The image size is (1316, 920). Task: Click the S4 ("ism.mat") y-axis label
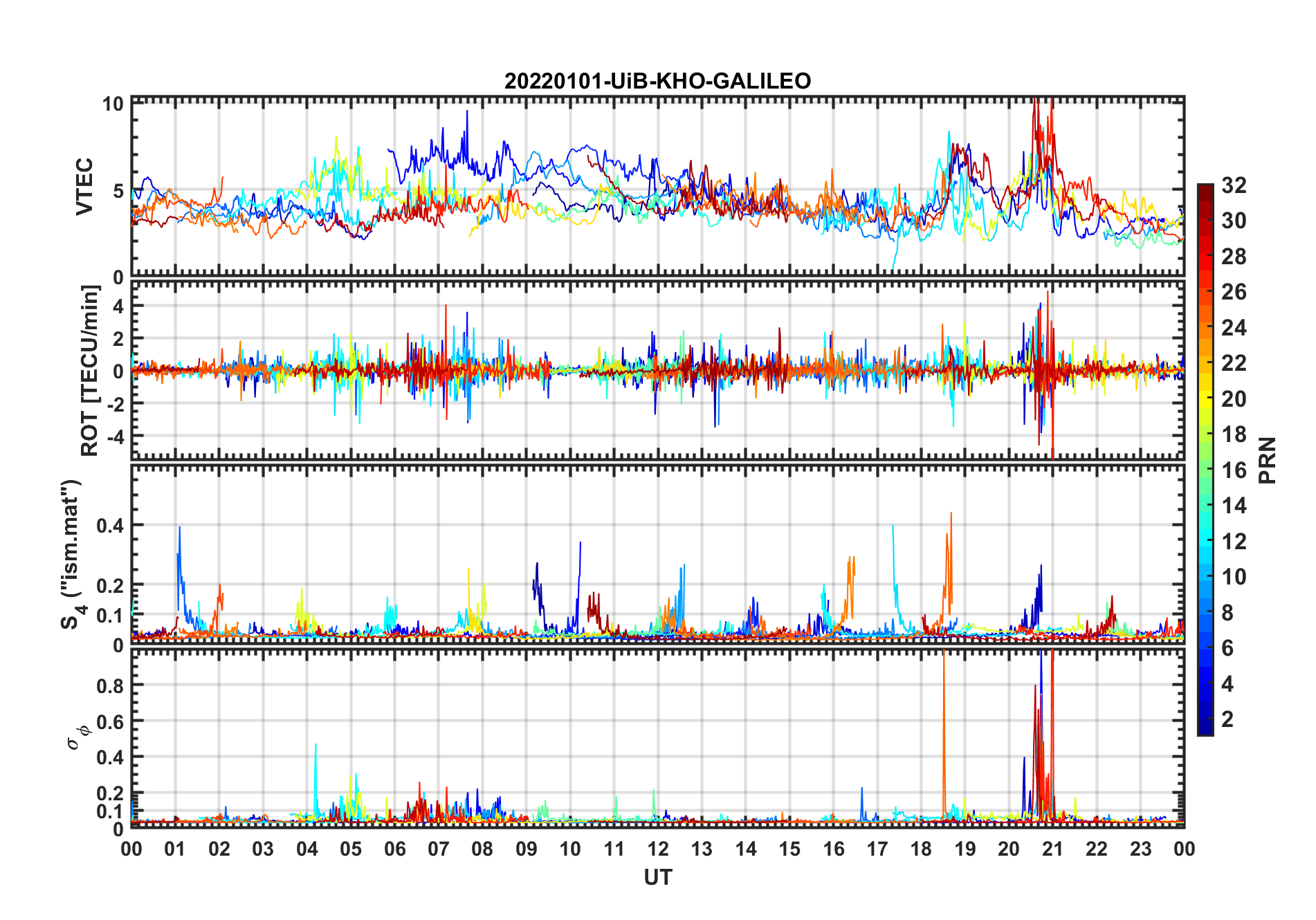(73, 555)
